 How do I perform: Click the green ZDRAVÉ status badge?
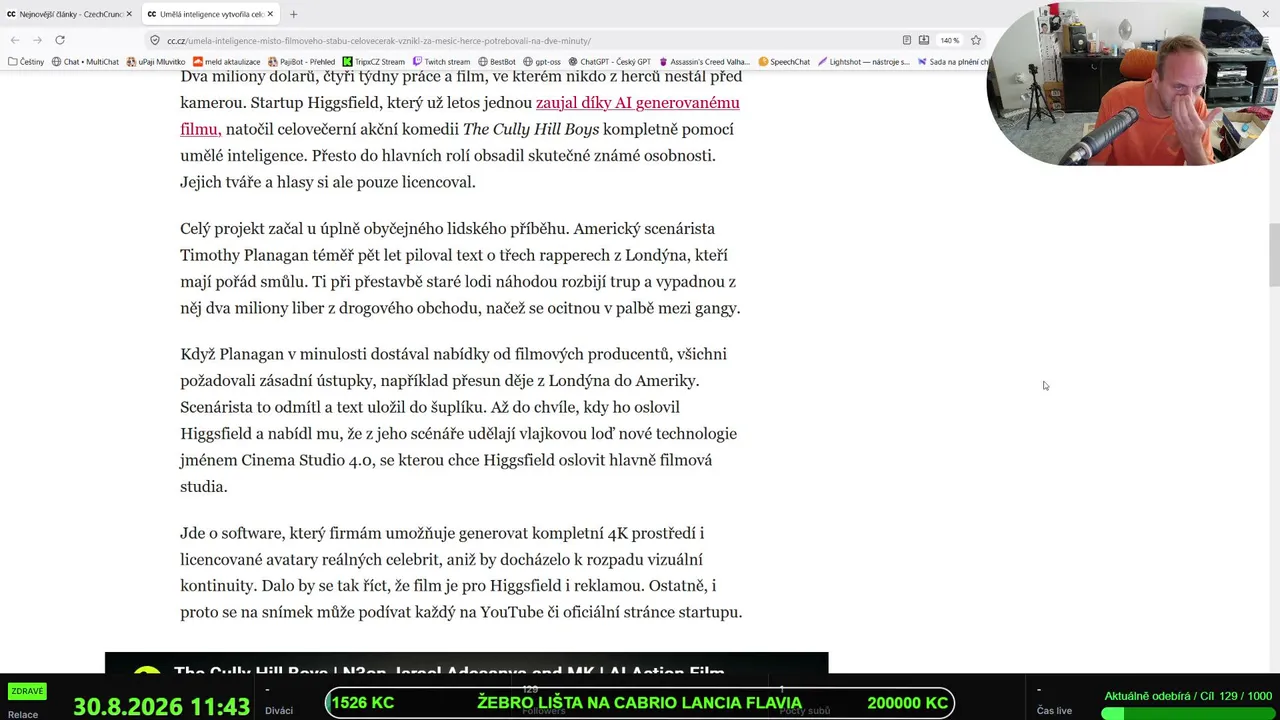click(27, 691)
